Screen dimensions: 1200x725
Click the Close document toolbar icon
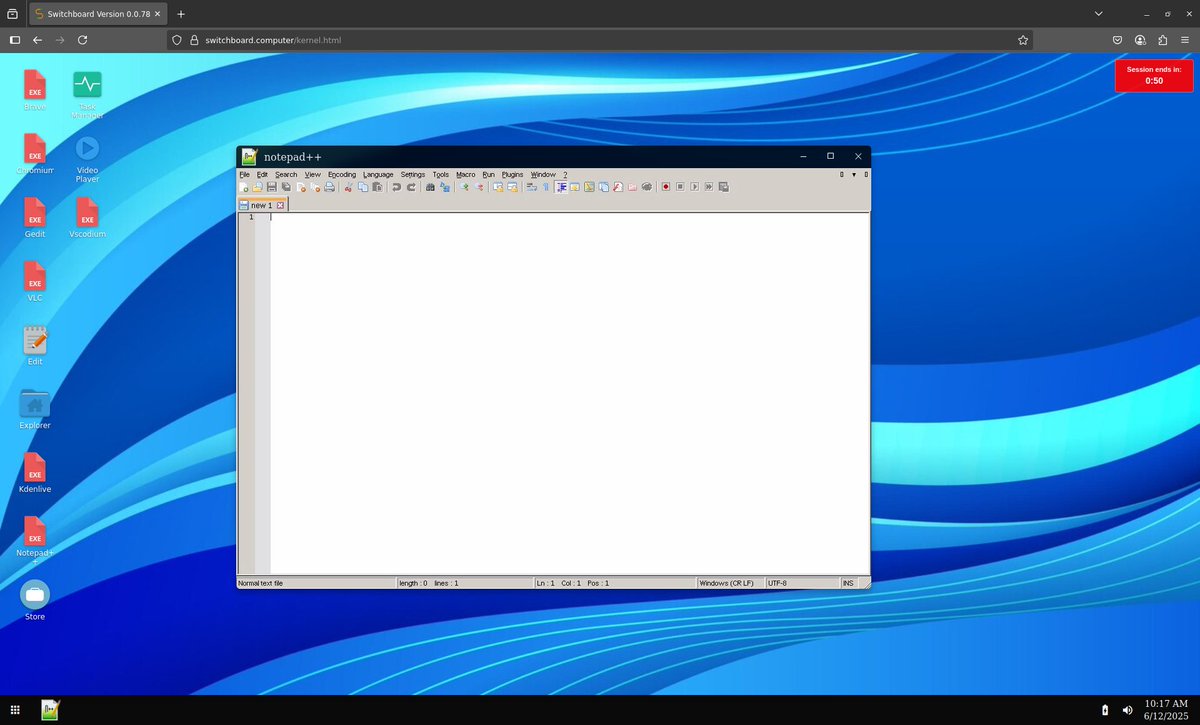click(300, 187)
